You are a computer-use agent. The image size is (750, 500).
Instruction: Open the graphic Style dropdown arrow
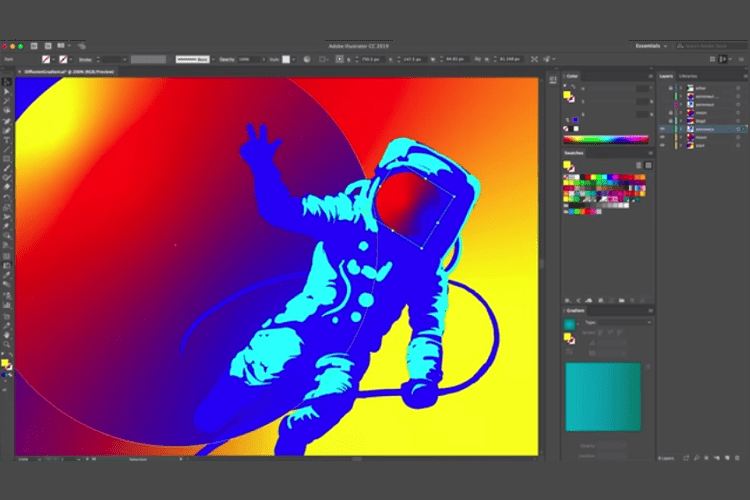point(293,59)
